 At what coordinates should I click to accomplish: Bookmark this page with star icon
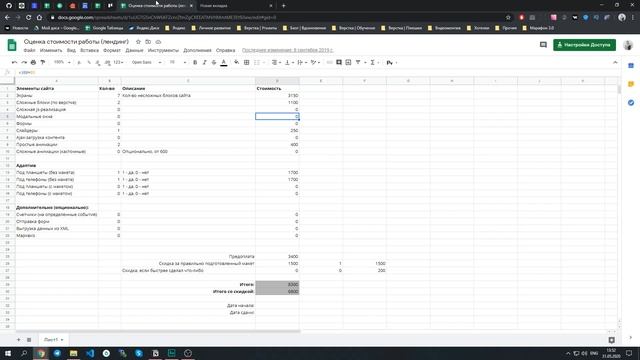(x=508, y=18)
